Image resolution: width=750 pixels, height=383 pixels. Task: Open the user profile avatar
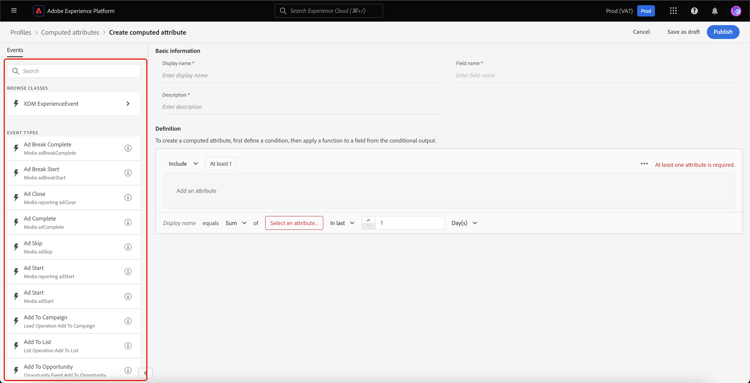click(736, 11)
